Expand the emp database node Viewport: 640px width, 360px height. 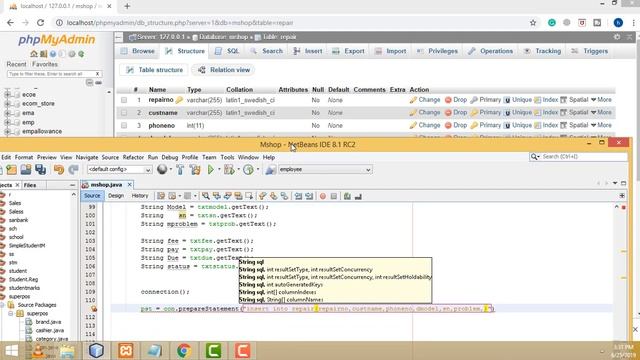7,122
